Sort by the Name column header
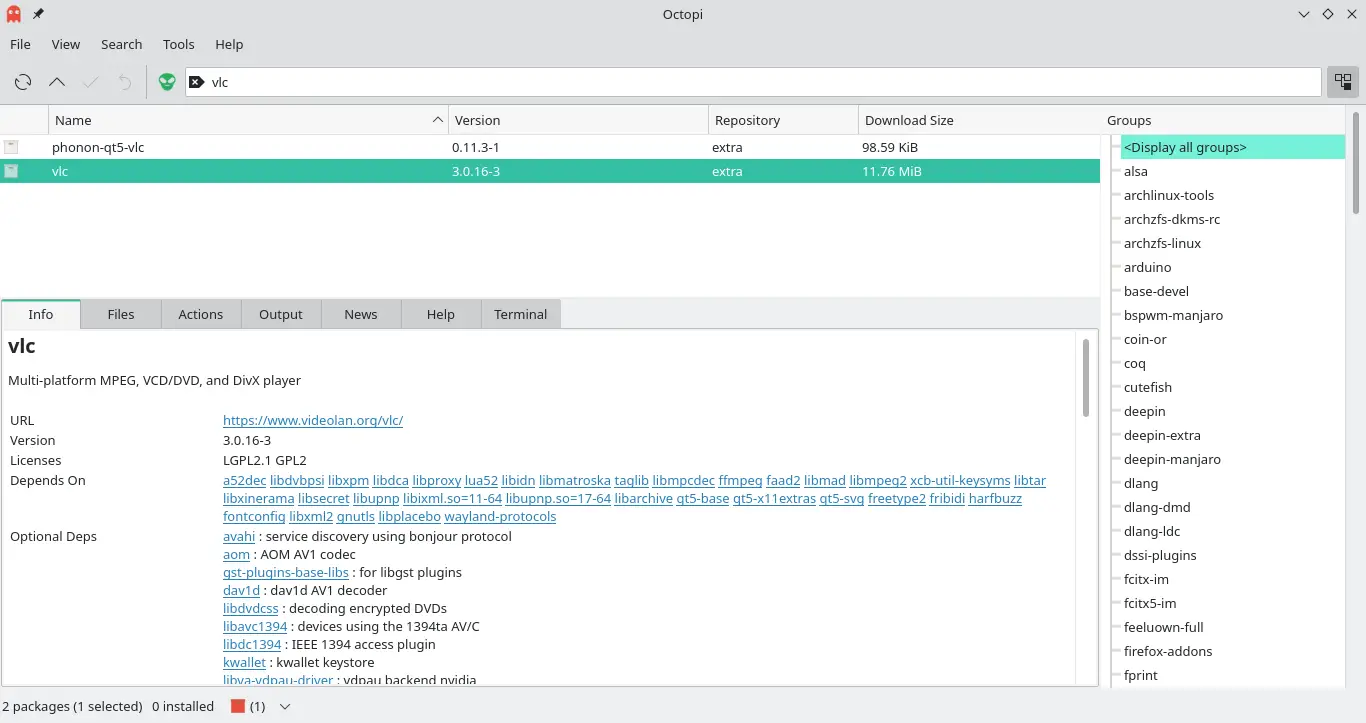Image resolution: width=1366 pixels, height=723 pixels. (x=248, y=120)
